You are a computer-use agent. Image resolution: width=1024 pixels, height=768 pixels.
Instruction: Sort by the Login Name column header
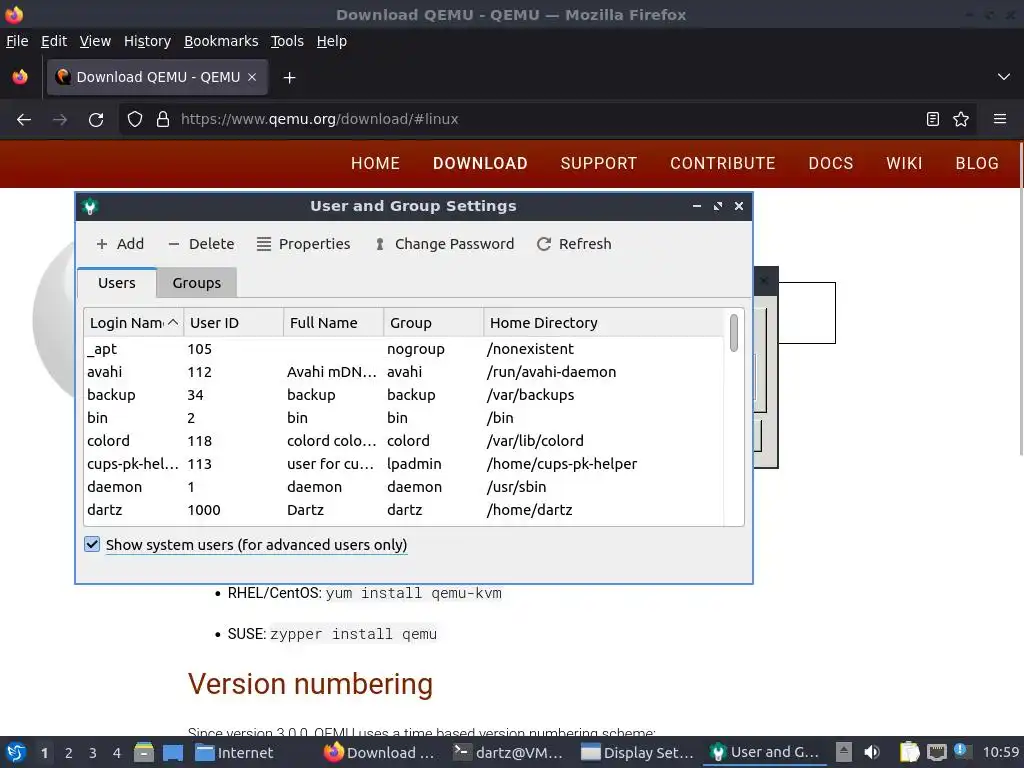click(133, 323)
